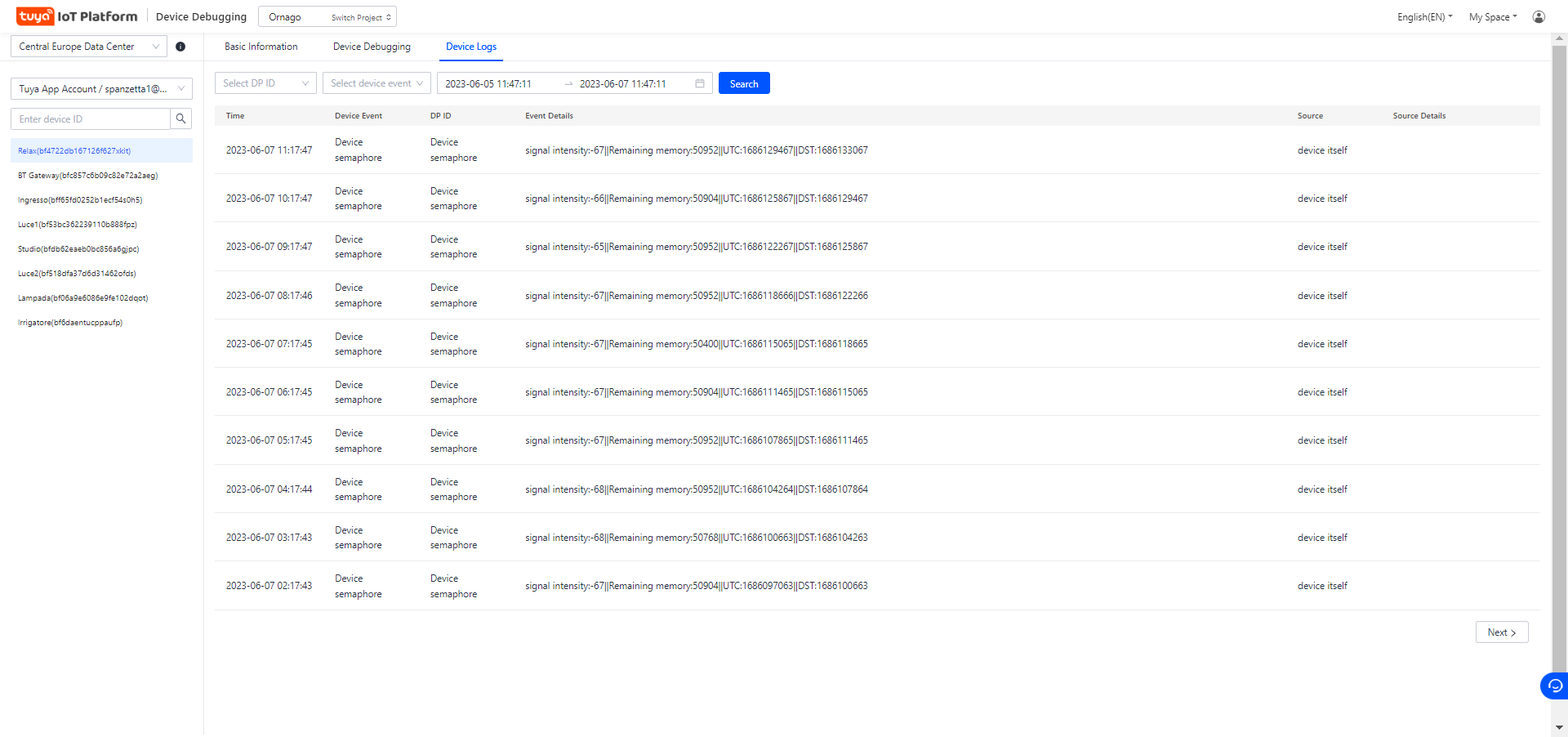The image size is (1568, 737).
Task: Go to the Next page of logs
Action: [x=1501, y=632]
